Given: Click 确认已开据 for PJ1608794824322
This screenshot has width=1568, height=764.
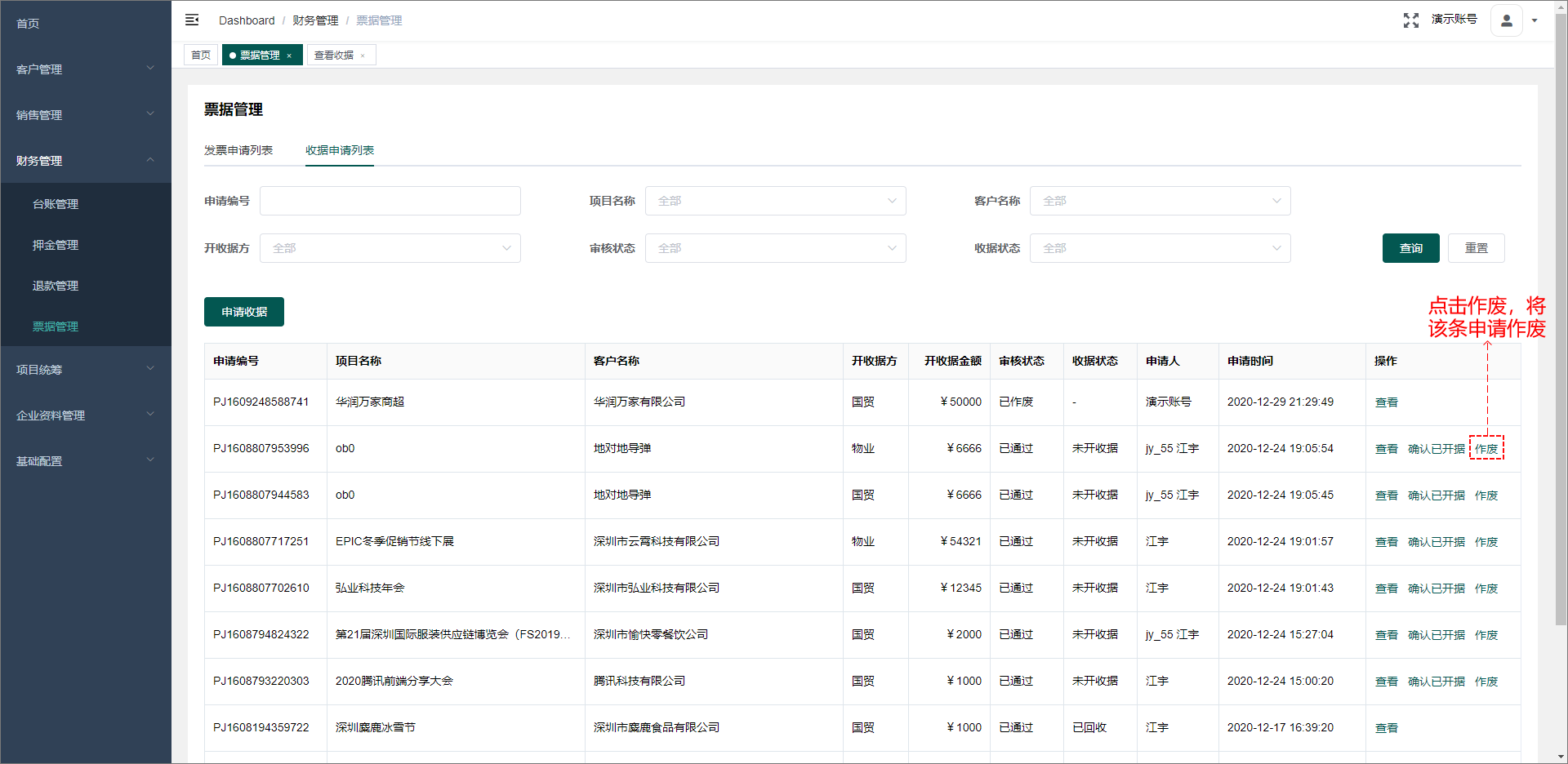Looking at the screenshot, I should point(1437,635).
